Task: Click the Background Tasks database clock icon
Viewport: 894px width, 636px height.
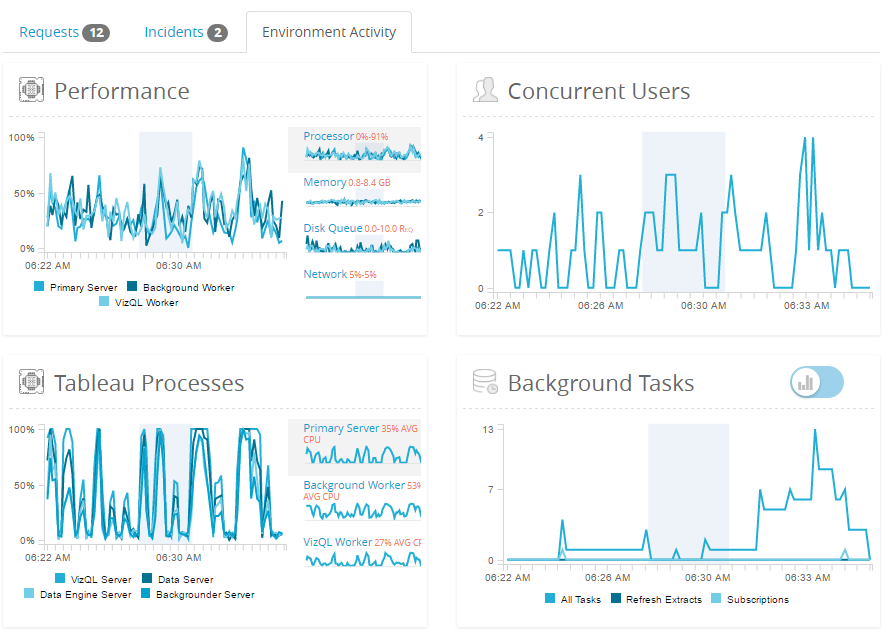Action: click(x=485, y=382)
